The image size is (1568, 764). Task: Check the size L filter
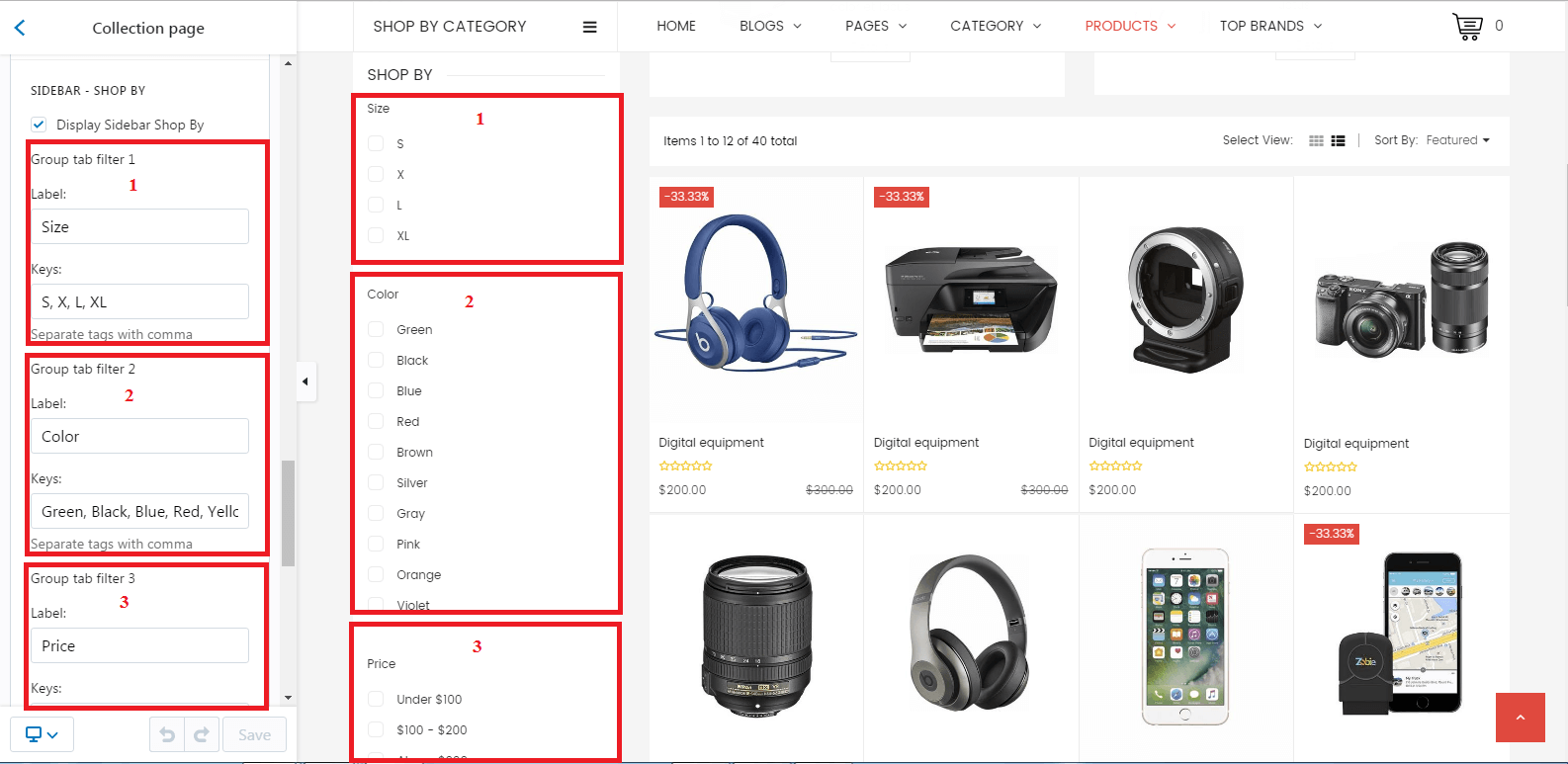(376, 205)
